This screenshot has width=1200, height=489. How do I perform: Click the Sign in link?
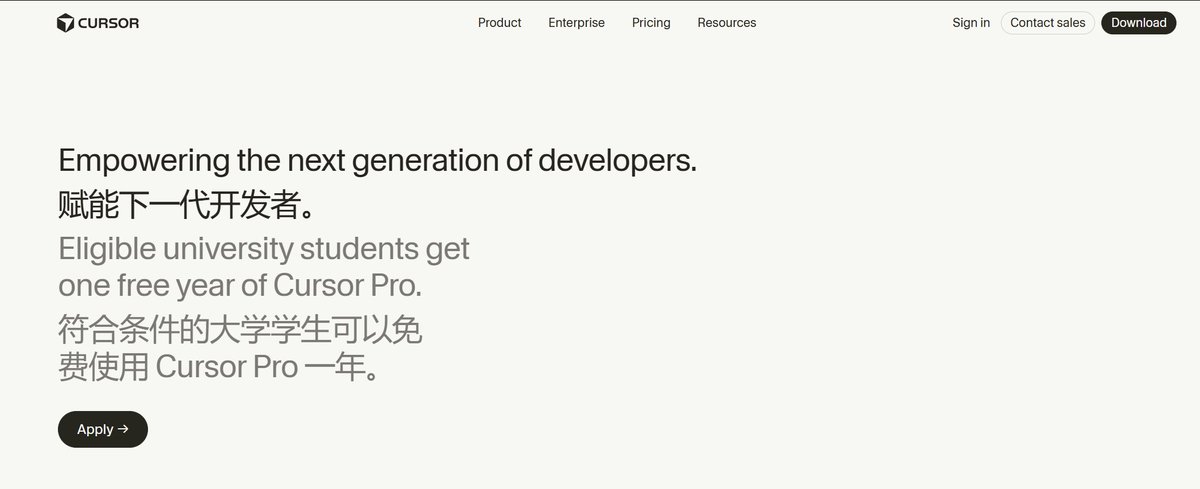971,23
